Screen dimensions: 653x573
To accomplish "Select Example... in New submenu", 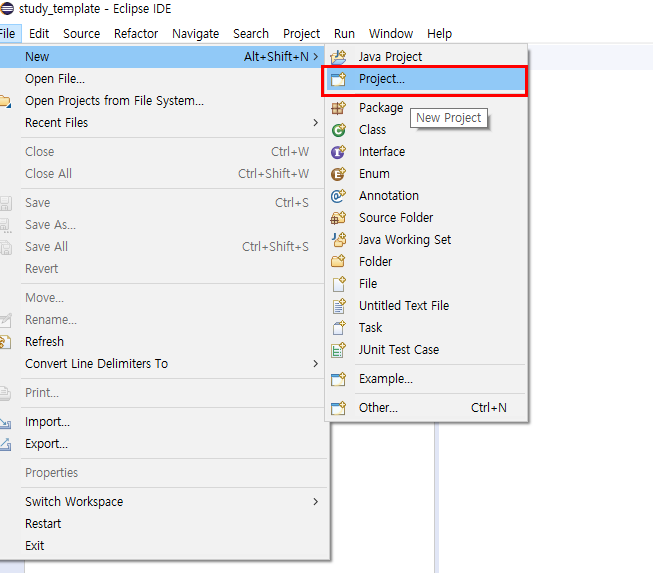I will click(x=426, y=379).
